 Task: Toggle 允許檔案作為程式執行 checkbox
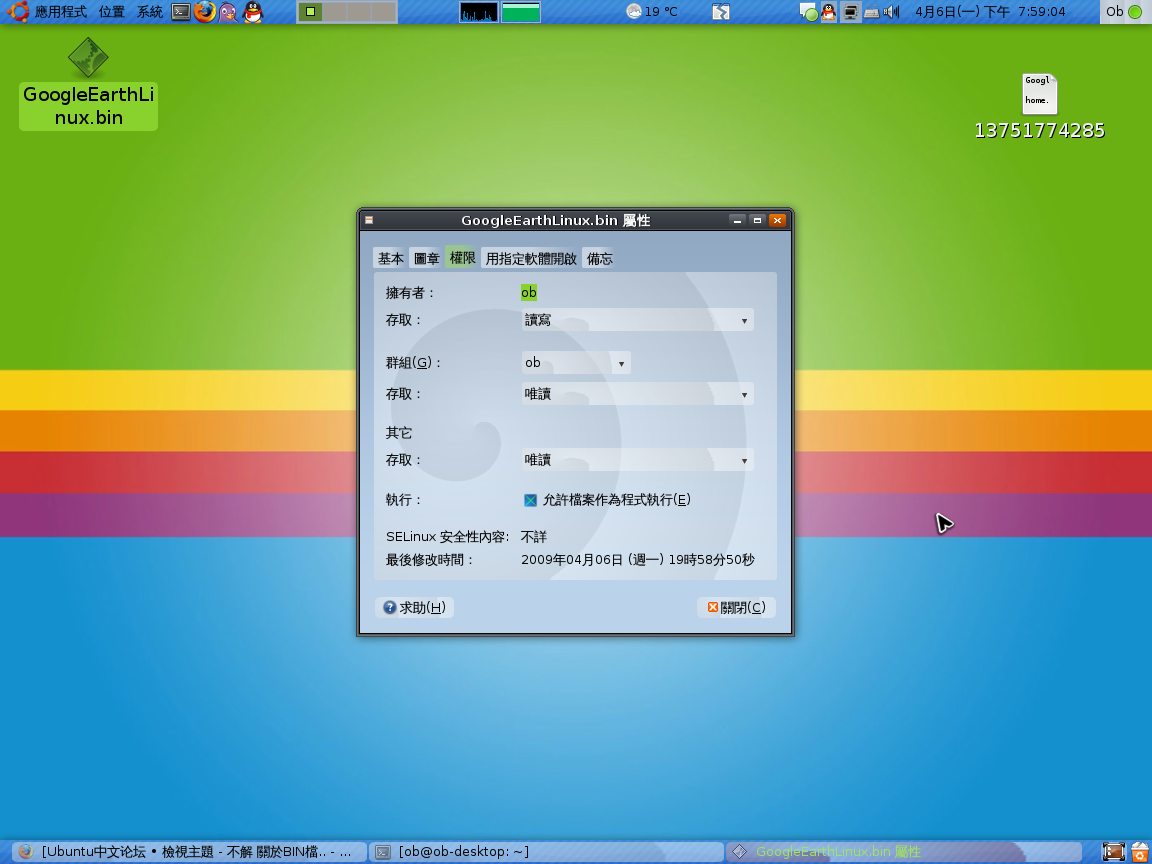coord(530,500)
